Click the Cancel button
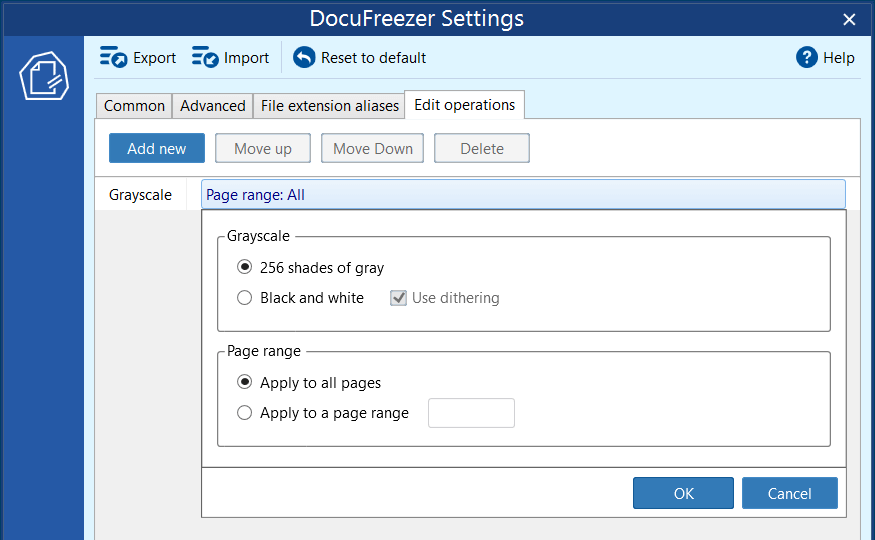875x540 pixels. tap(790, 493)
